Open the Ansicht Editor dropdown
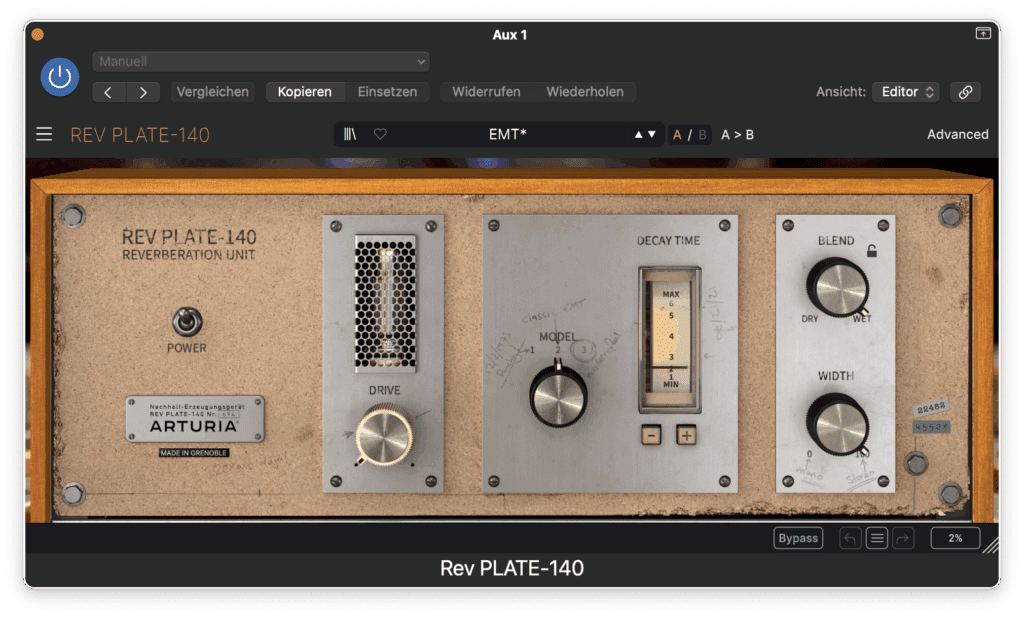The image size is (1024, 617). (x=905, y=92)
